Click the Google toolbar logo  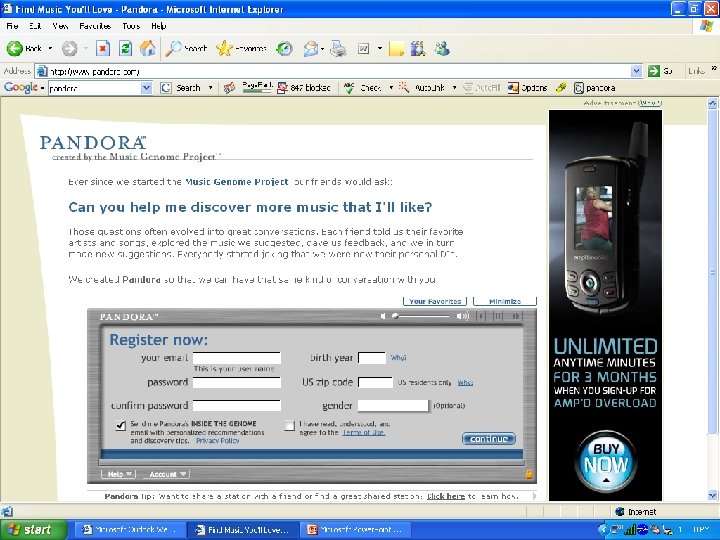tap(21, 87)
